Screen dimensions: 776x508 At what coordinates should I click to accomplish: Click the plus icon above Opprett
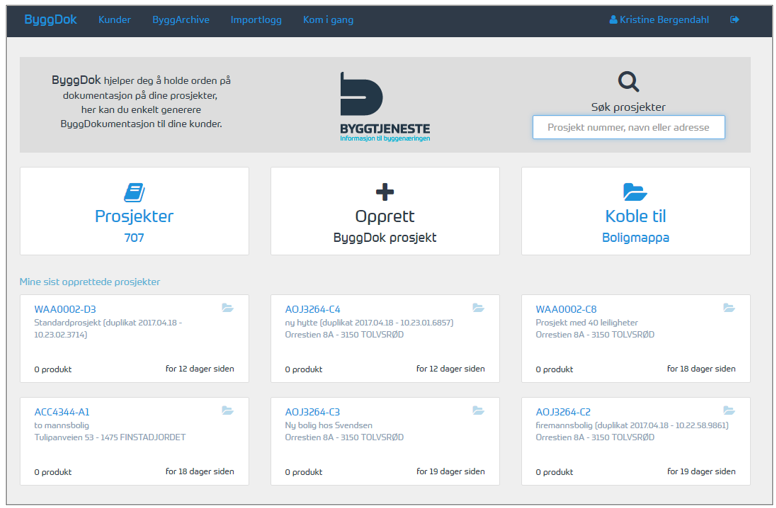(385, 192)
